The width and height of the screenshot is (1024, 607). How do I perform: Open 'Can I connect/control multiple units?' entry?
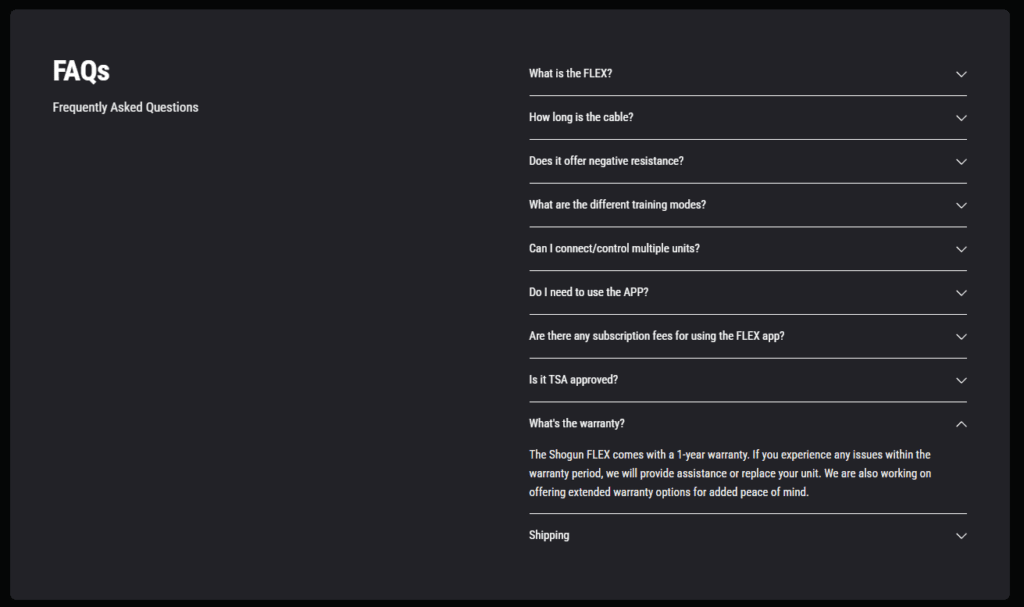(x=614, y=249)
